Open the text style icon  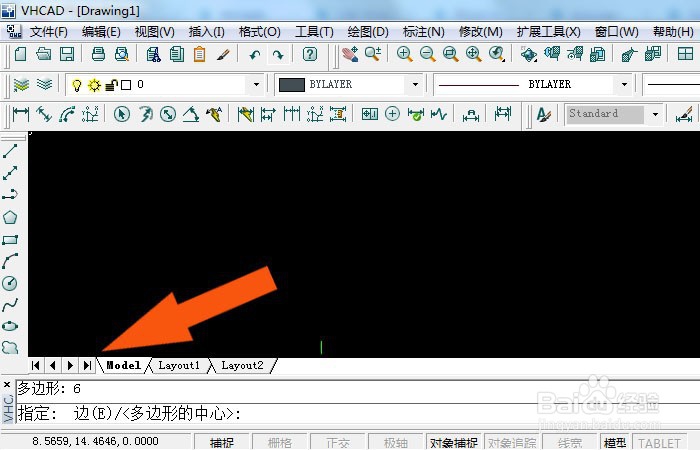click(543, 114)
